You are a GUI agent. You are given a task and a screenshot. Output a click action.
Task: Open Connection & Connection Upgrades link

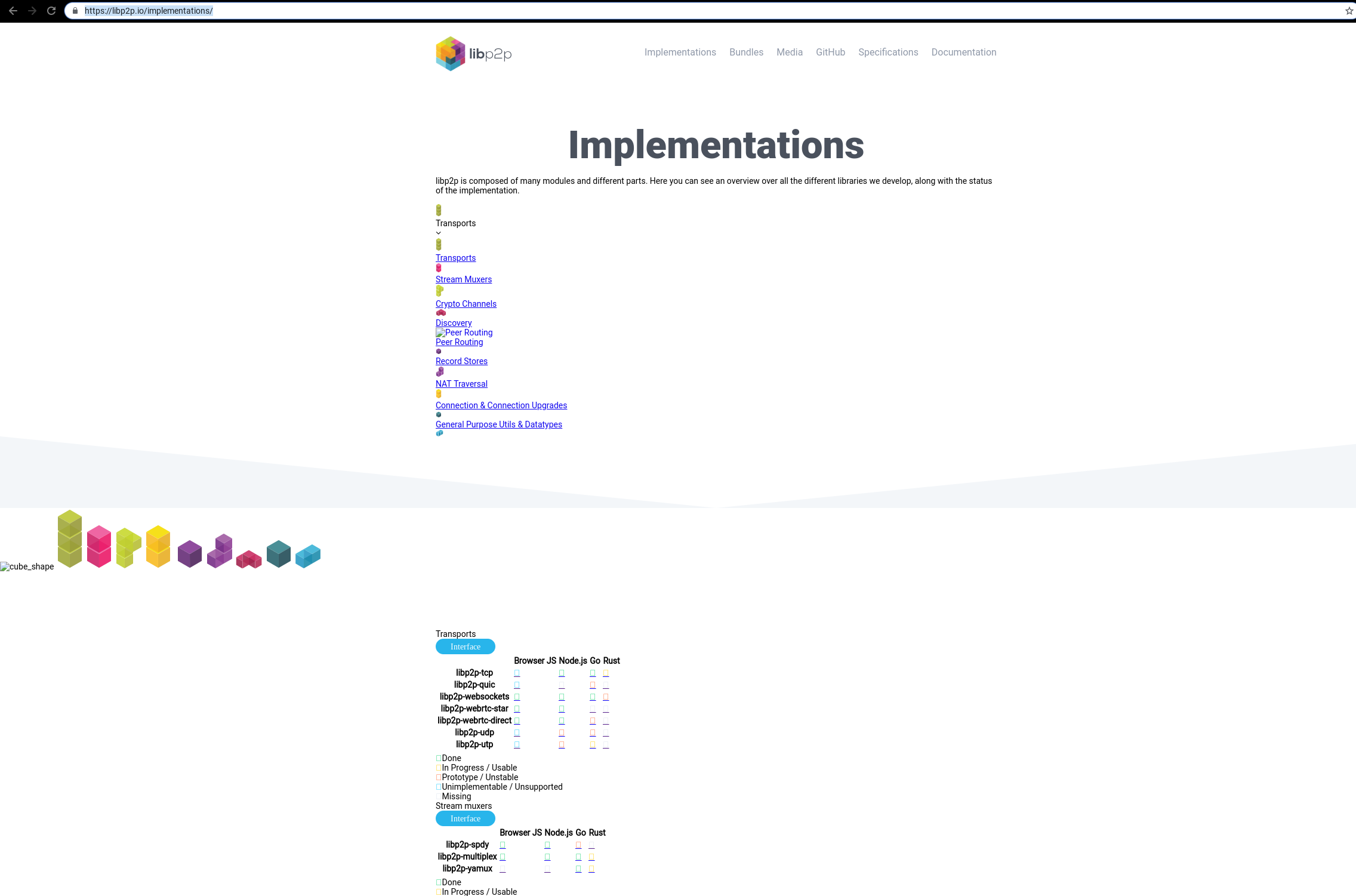point(501,405)
